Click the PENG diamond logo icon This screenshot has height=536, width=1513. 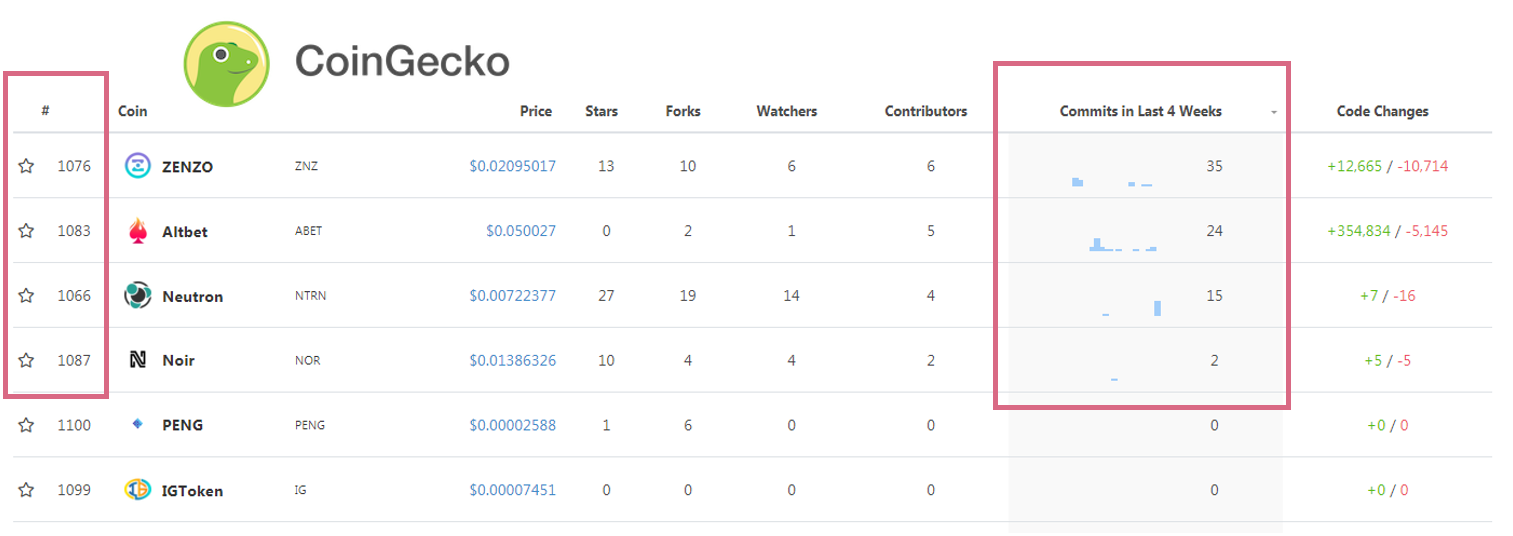[138, 425]
